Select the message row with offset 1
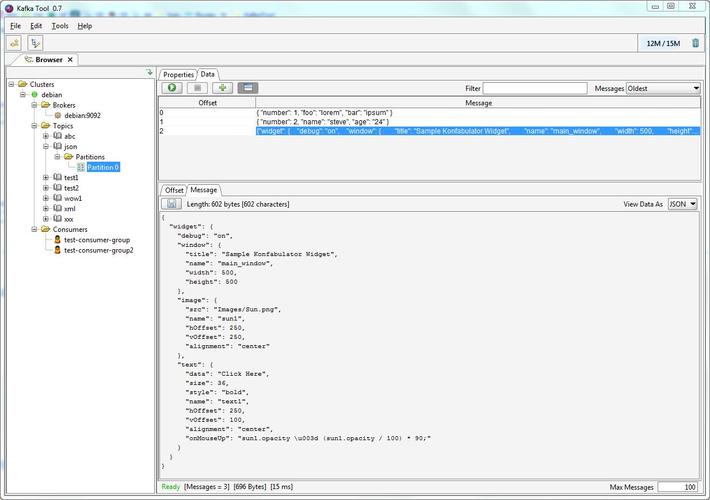The width and height of the screenshot is (710, 500). (429, 122)
